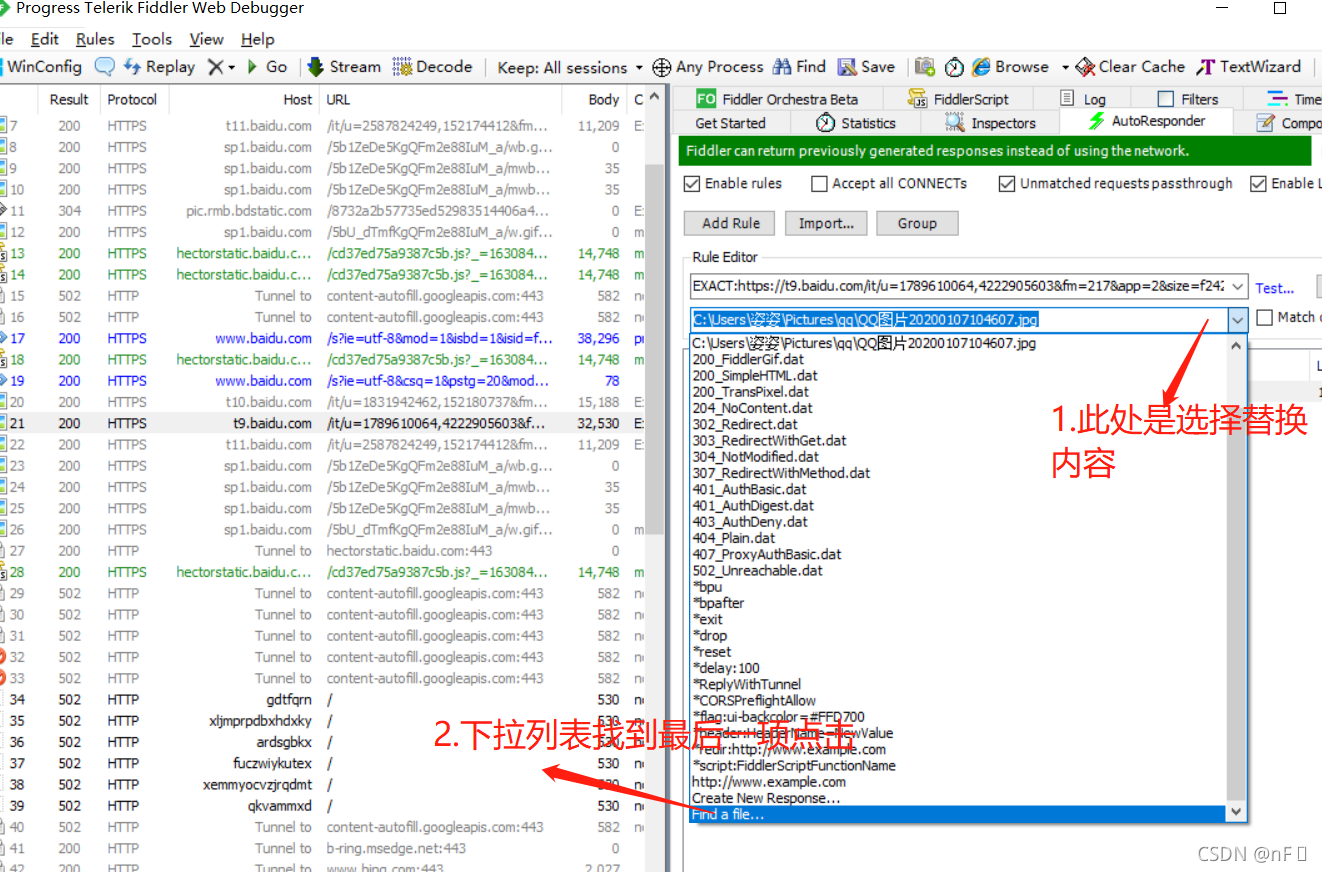Select the AutoResponder tab

(x=1146, y=121)
